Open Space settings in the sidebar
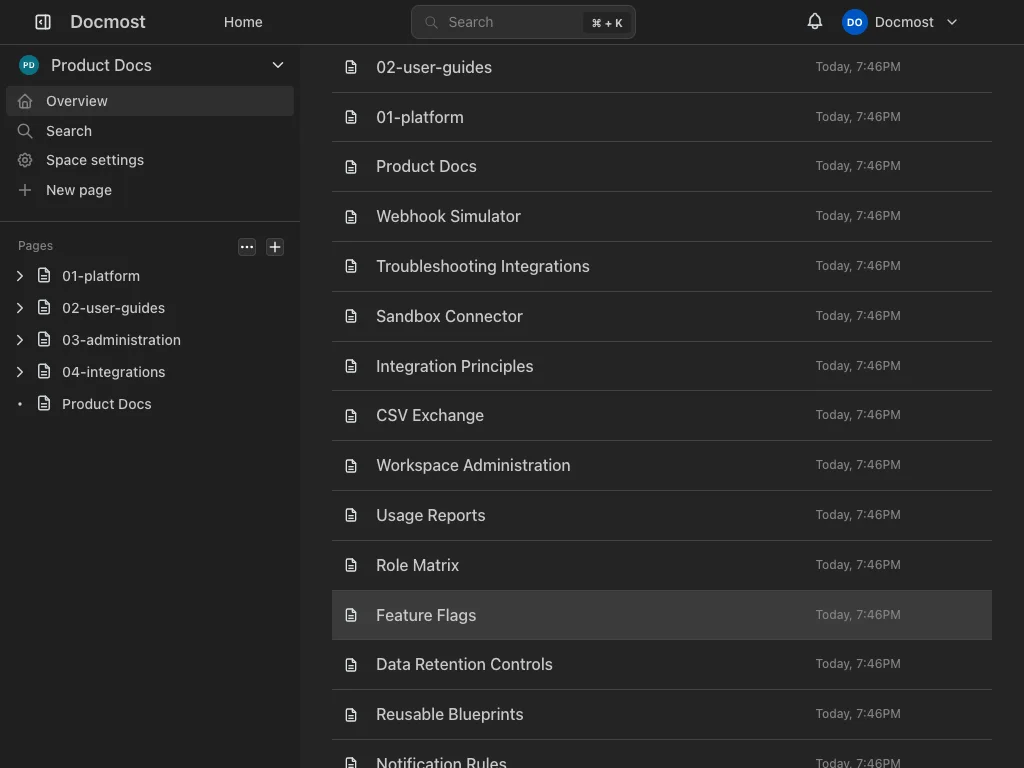 pyautogui.click(x=150, y=160)
